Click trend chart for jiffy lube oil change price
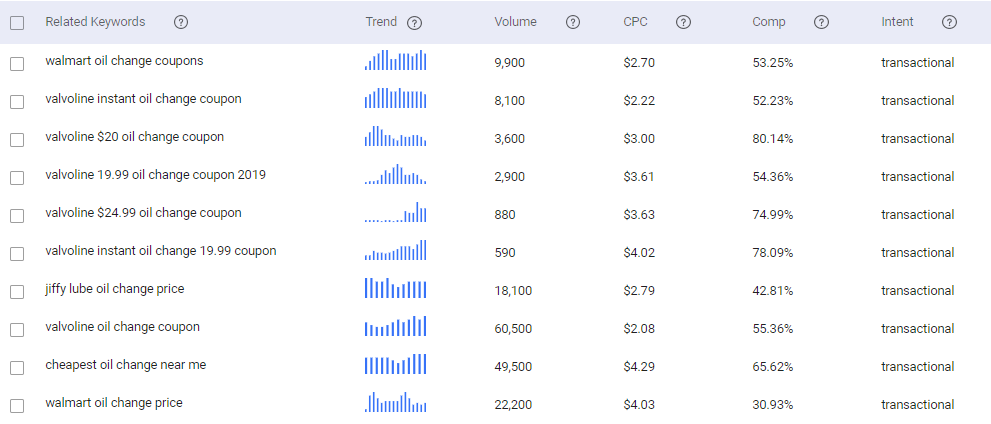The height and width of the screenshot is (424, 991). (396, 288)
